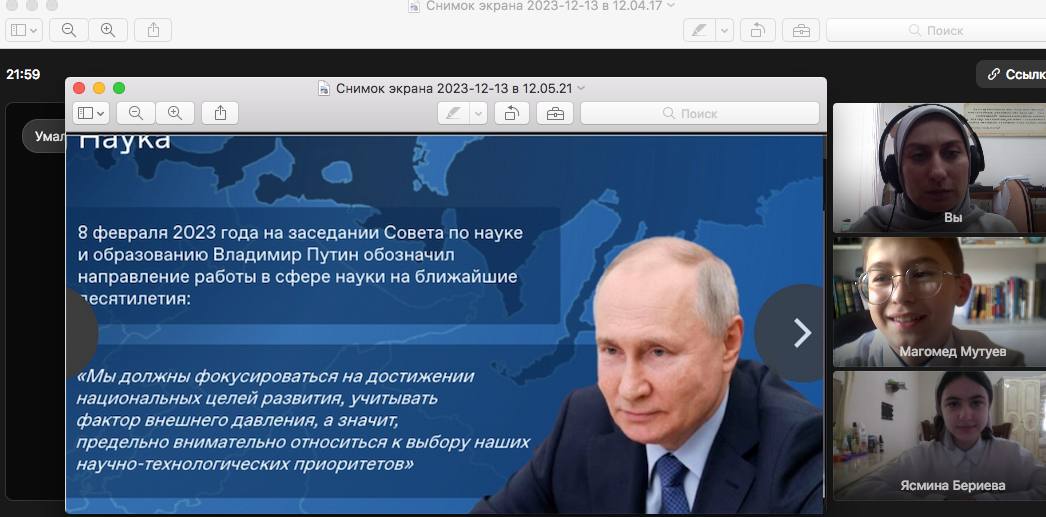This screenshot has width=1046, height=517.
Task: Click the Ссылк link button
Action: 1012,74
